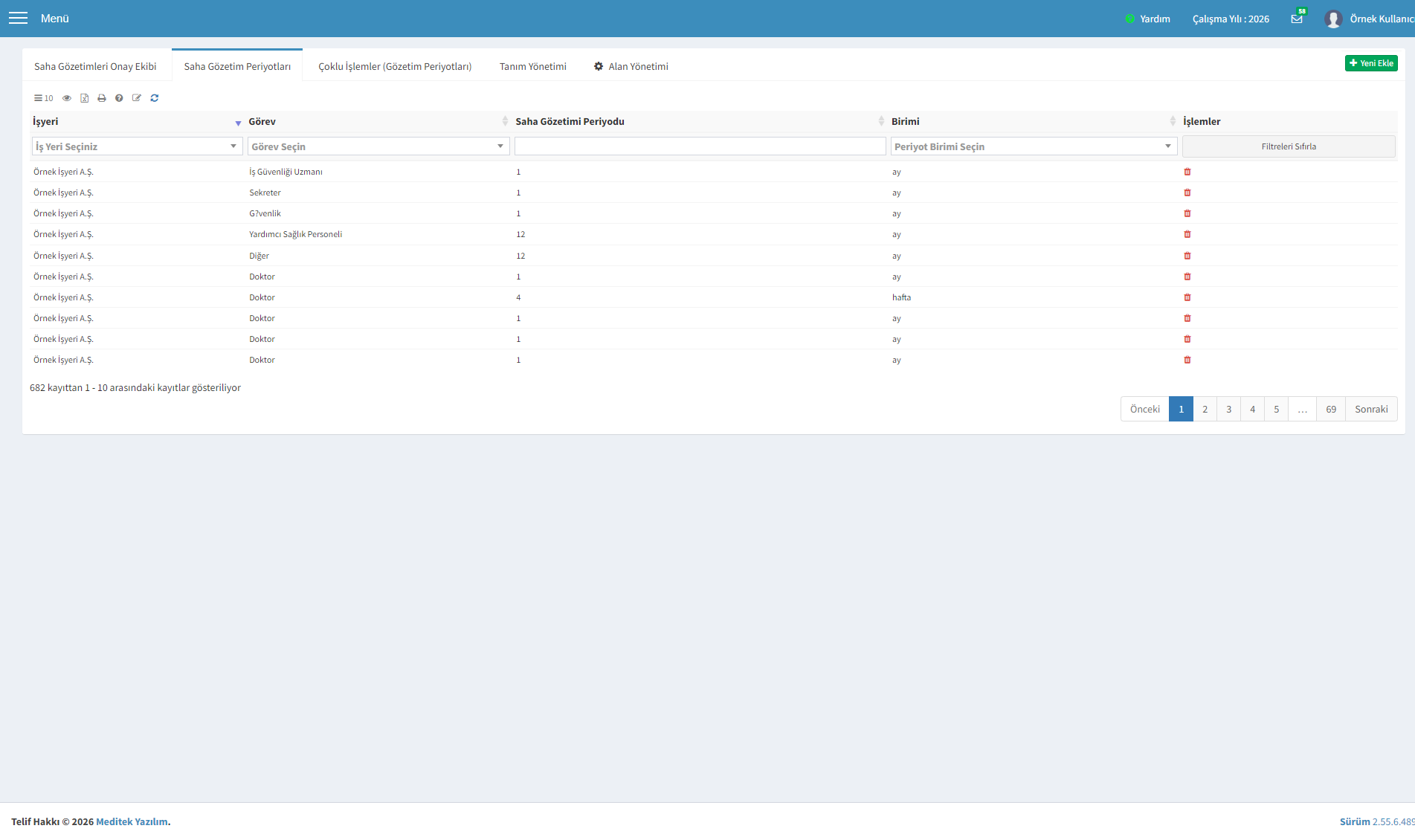The width and height of the screenshot is (1415, 840).
Task: Refresh the table with reload icon
Action: pos(155,98)
